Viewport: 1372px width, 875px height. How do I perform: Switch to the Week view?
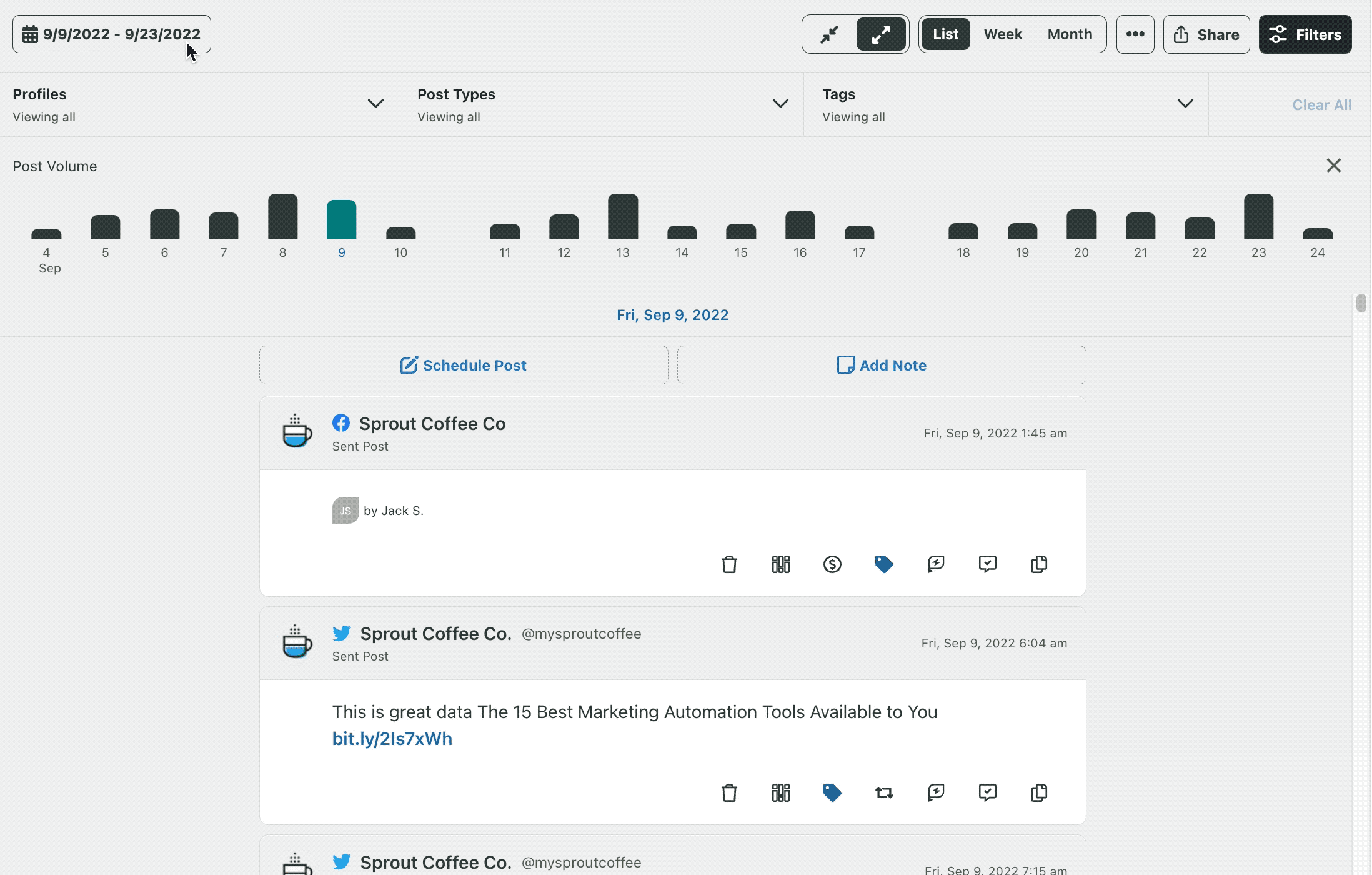tap(1003, 34)
